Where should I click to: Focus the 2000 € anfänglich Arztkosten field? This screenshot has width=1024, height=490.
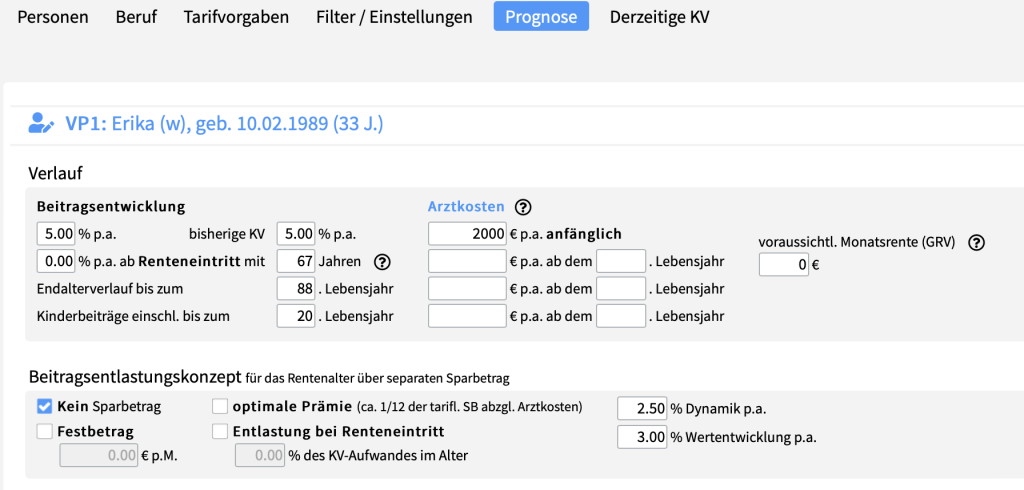[468, 234]
